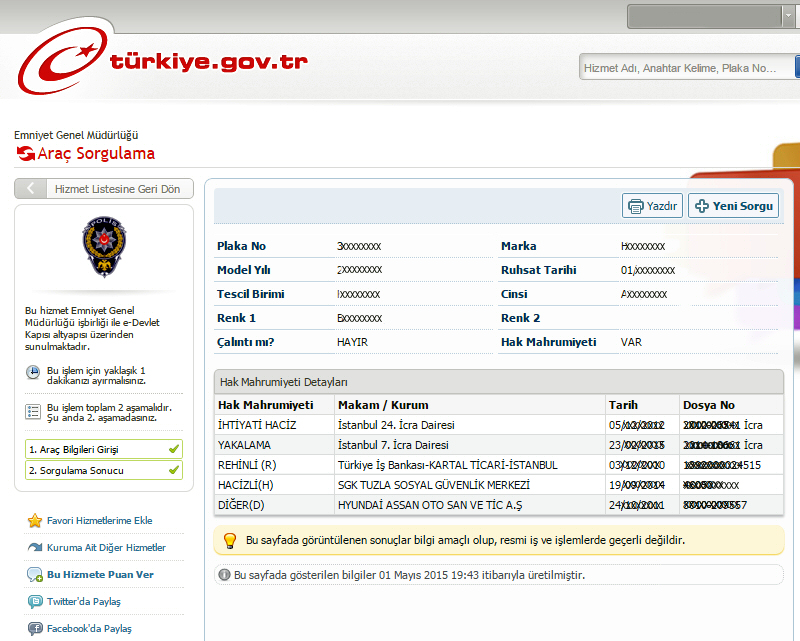The image size is (800, 641).
Task: Open Kuruma Ait Diğer Hizmetler link
Action: pos(106,548)
